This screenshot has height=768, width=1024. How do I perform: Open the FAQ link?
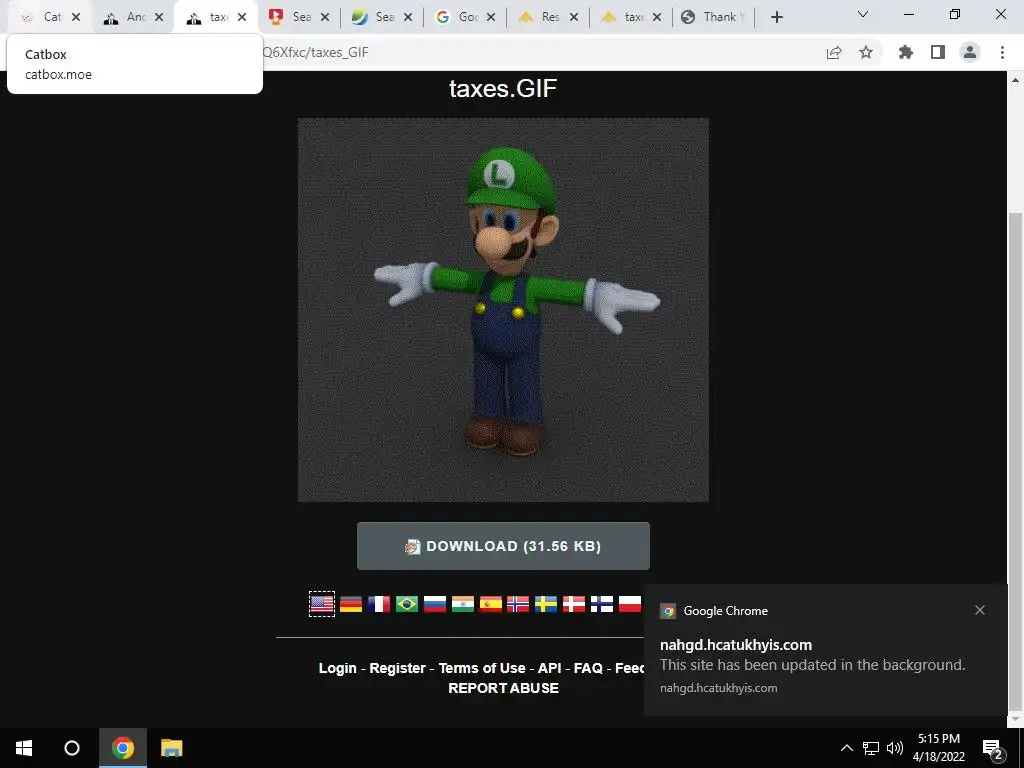588,668
